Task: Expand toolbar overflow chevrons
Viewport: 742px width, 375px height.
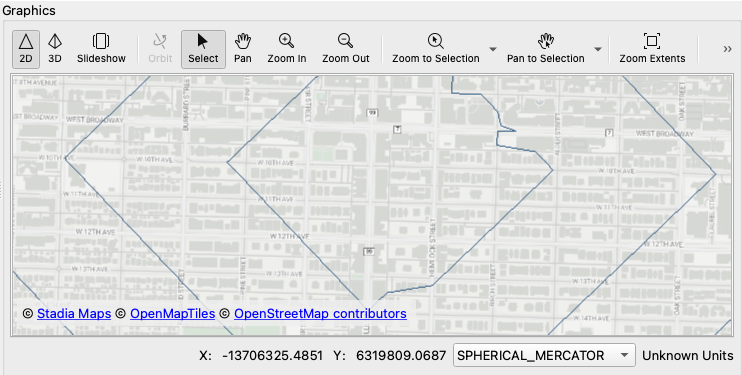Action: tap(727, 49)
